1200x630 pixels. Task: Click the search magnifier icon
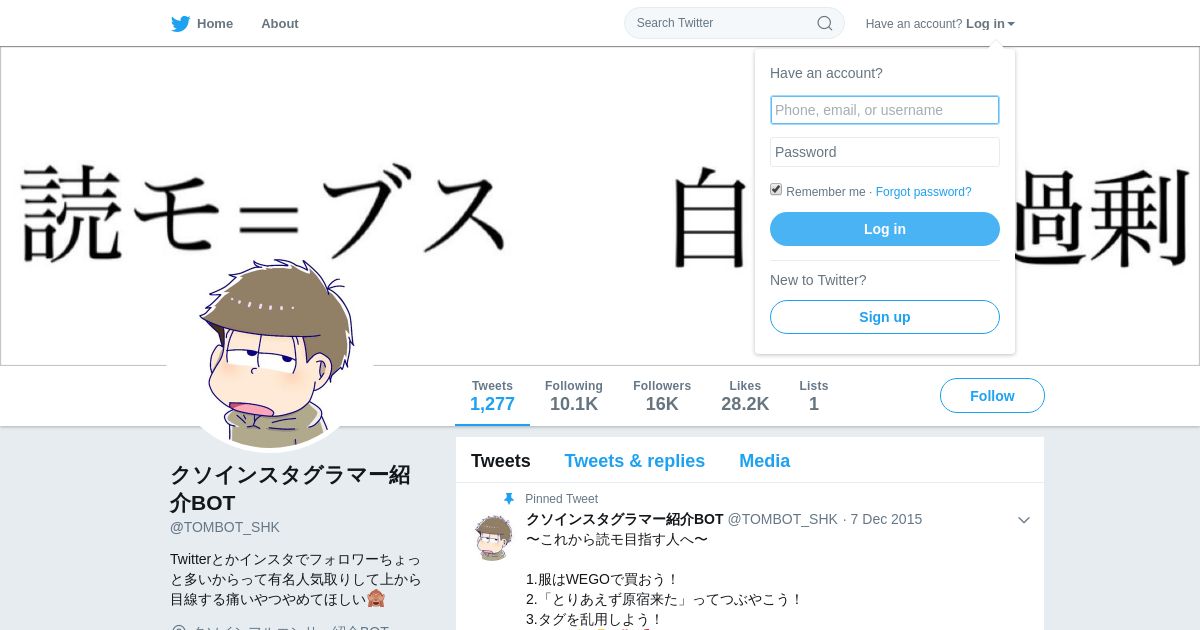(x=825, y=23)
